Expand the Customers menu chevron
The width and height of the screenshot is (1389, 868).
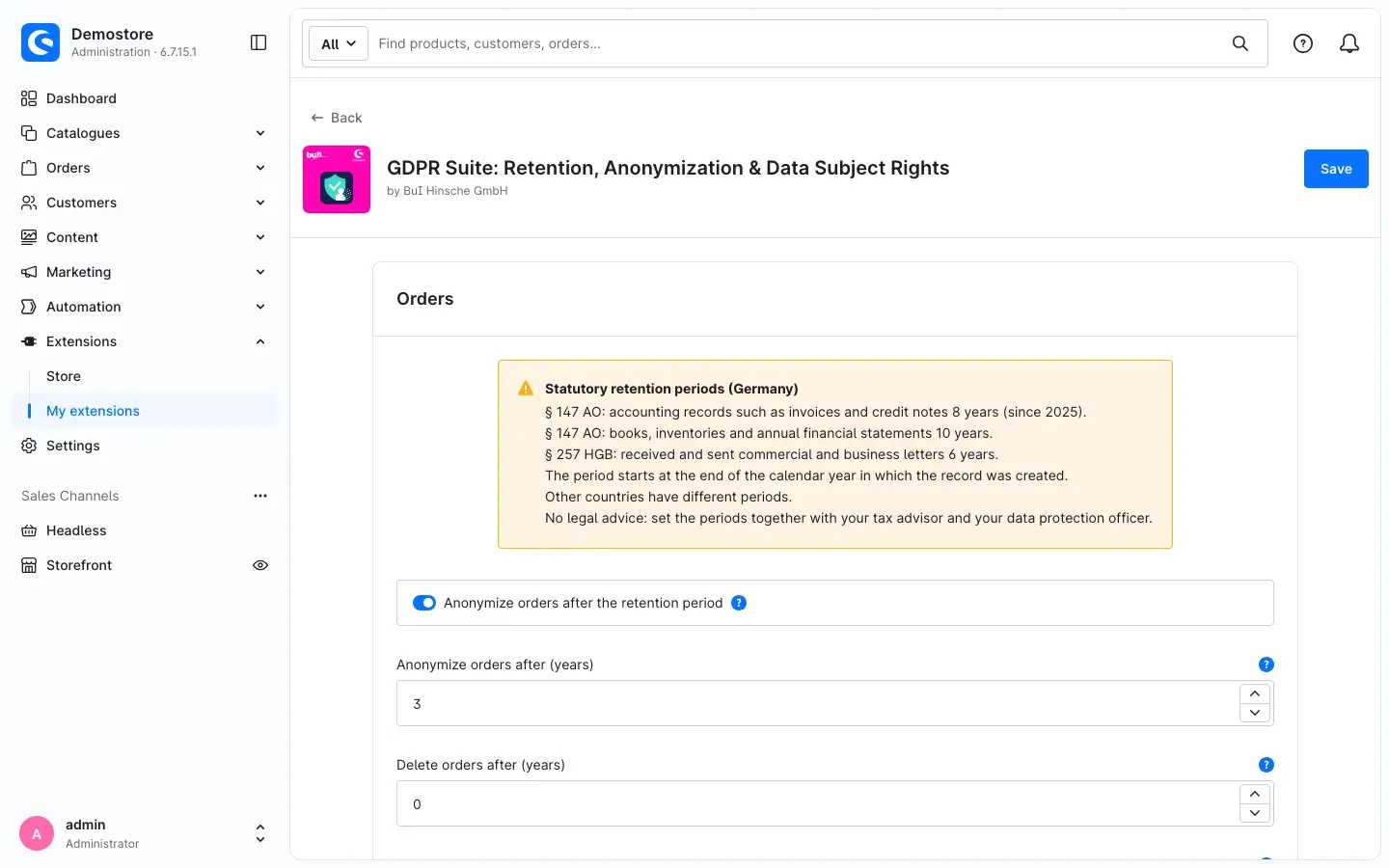click(x=260, y=203)
